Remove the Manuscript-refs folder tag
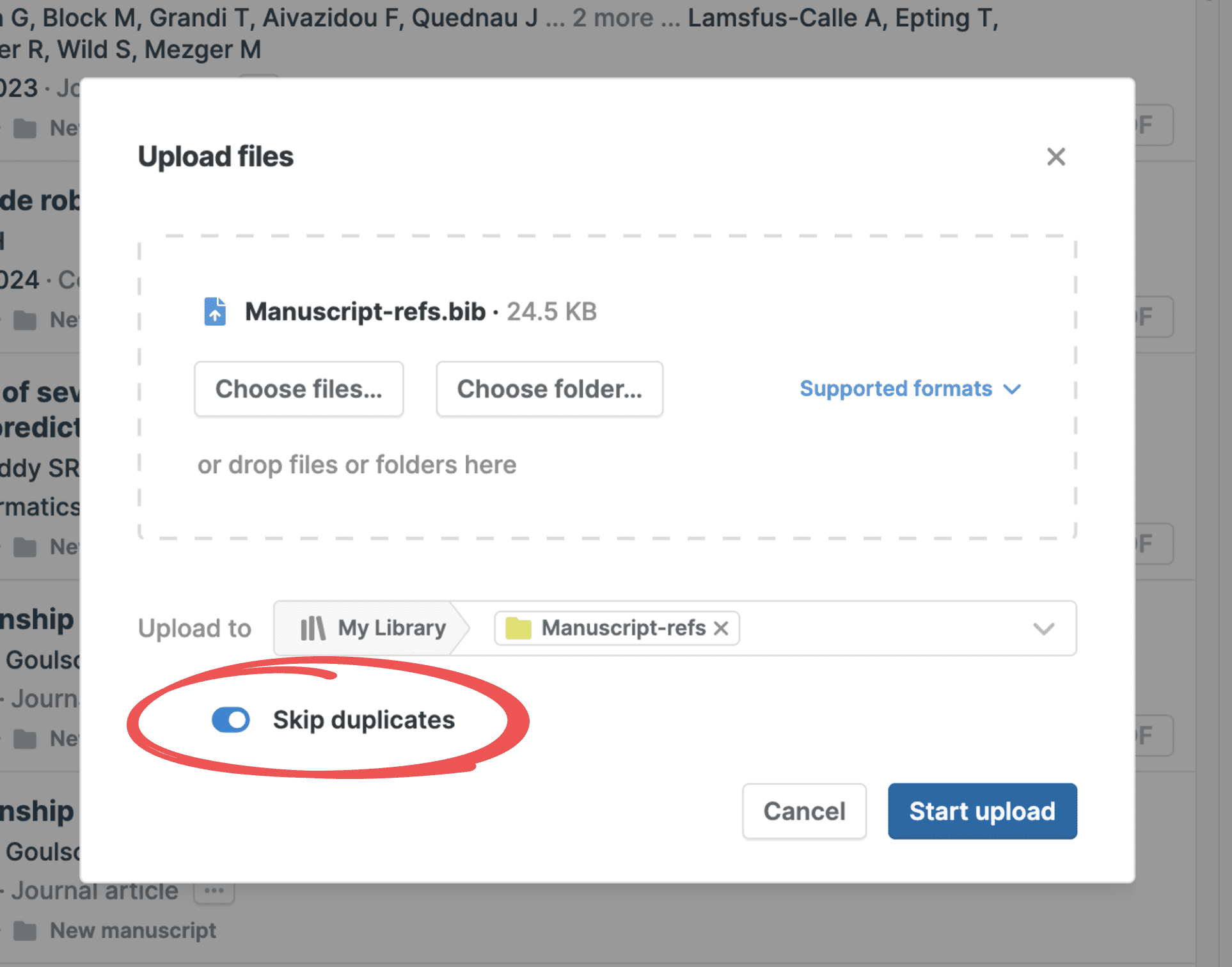The image size is (1232, 967). point(721,628)
